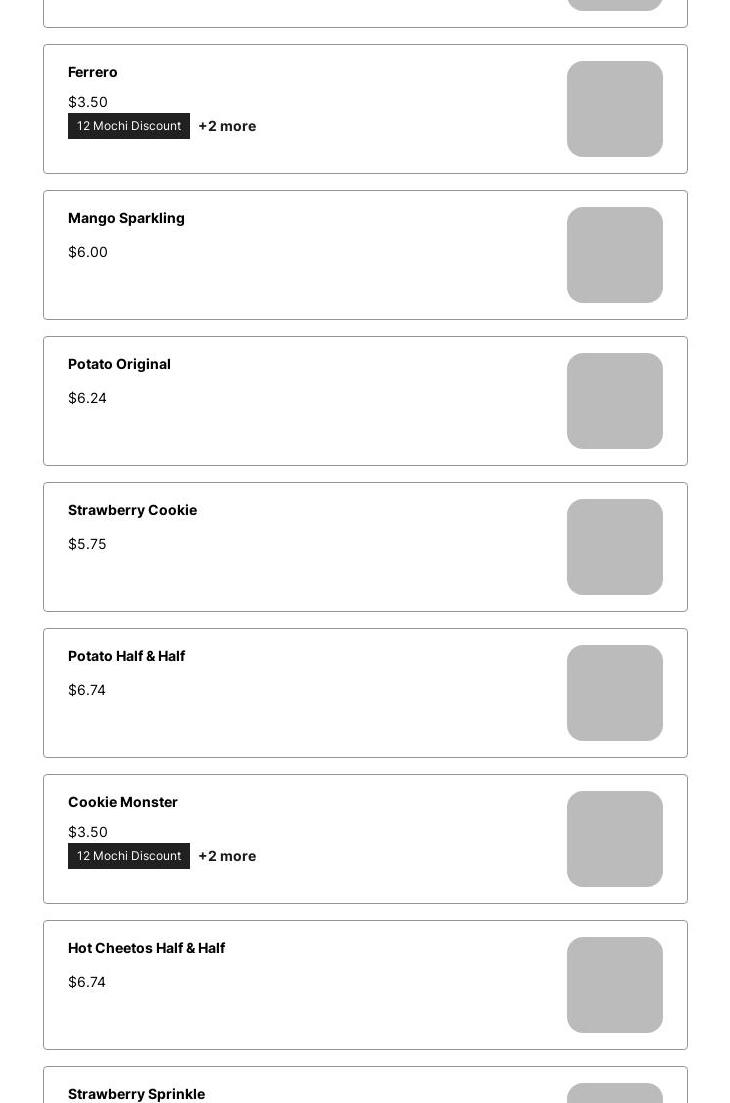
Task: Open the Cookie Monster item
Action: pyautogui.click(x=365, y=839)
